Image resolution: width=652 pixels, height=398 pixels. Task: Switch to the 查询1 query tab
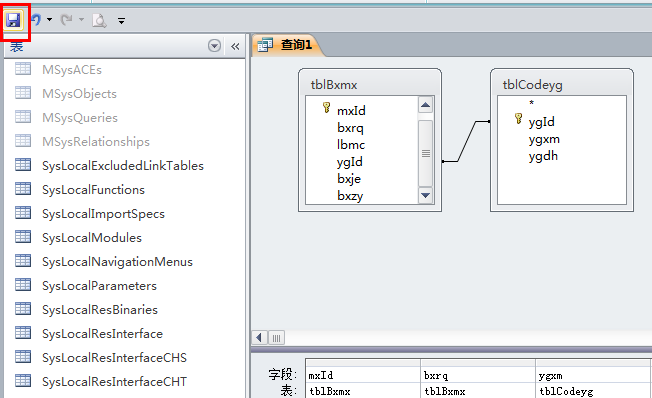tap(288, 45)
